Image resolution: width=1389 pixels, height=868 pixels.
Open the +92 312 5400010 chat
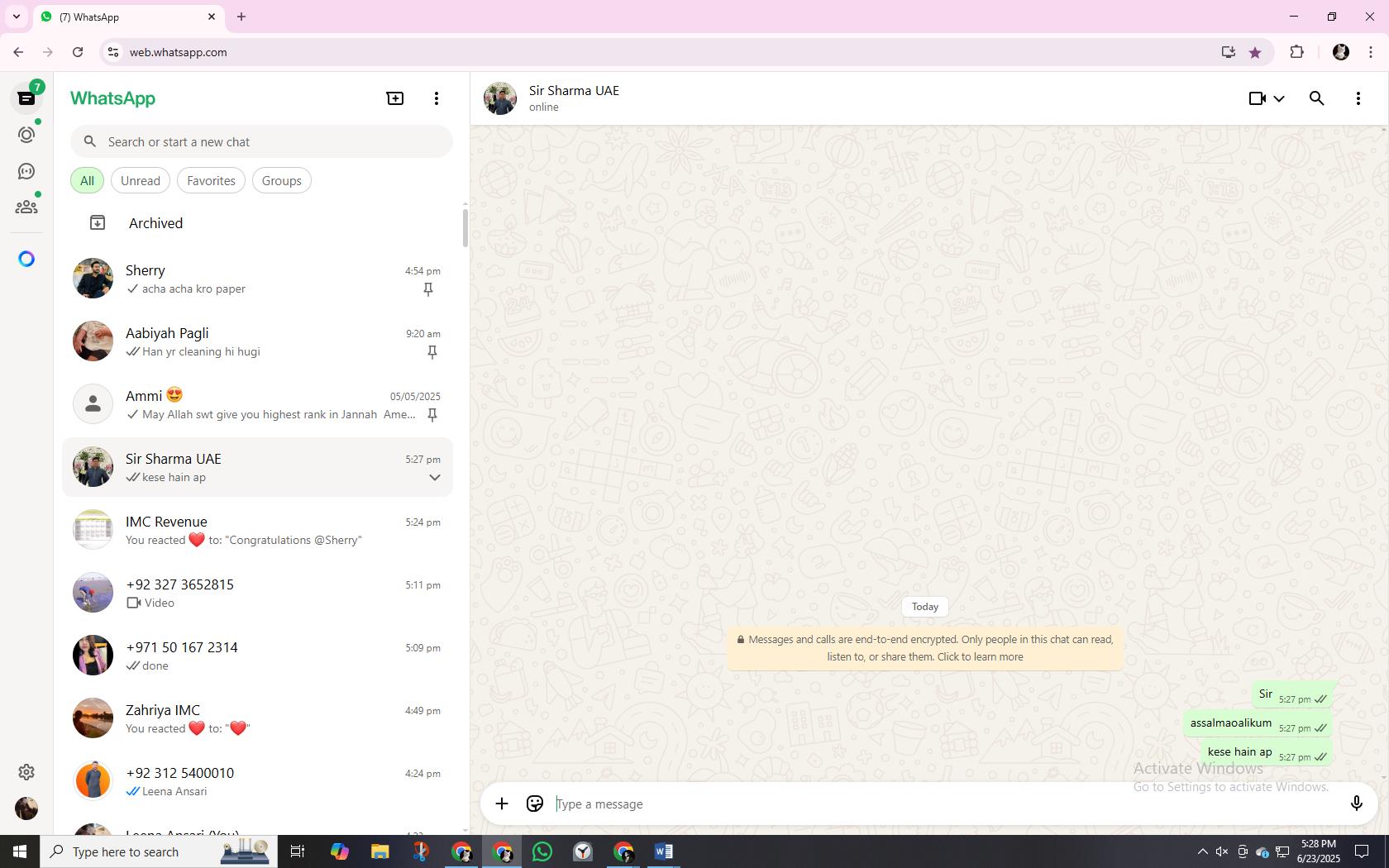coord(257,781)
